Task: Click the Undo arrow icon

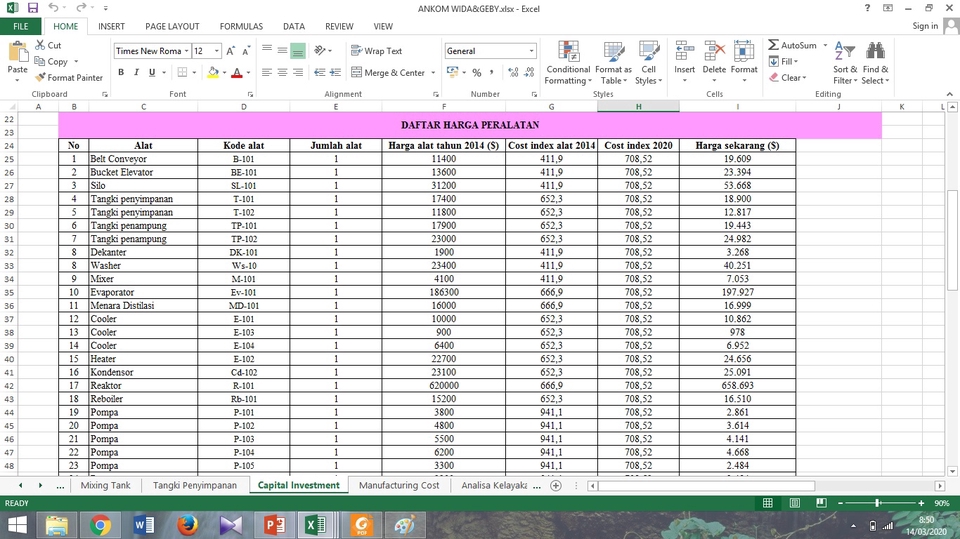Action: (54, 8)
